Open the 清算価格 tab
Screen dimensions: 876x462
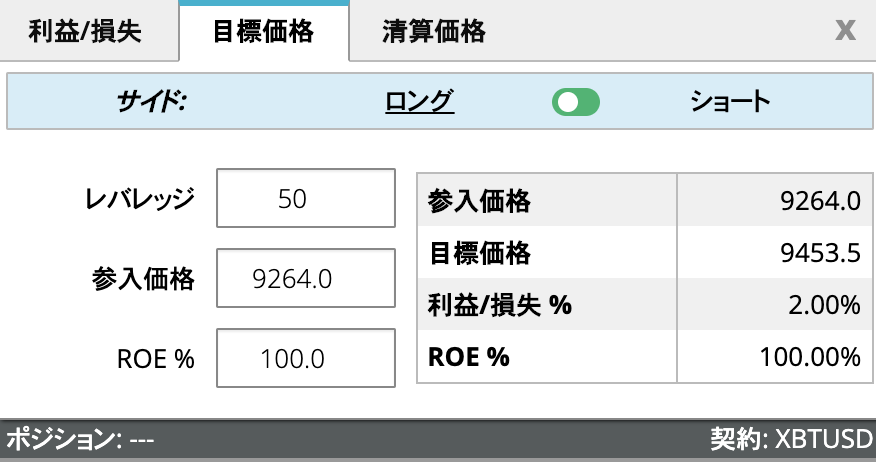(434, 32)
